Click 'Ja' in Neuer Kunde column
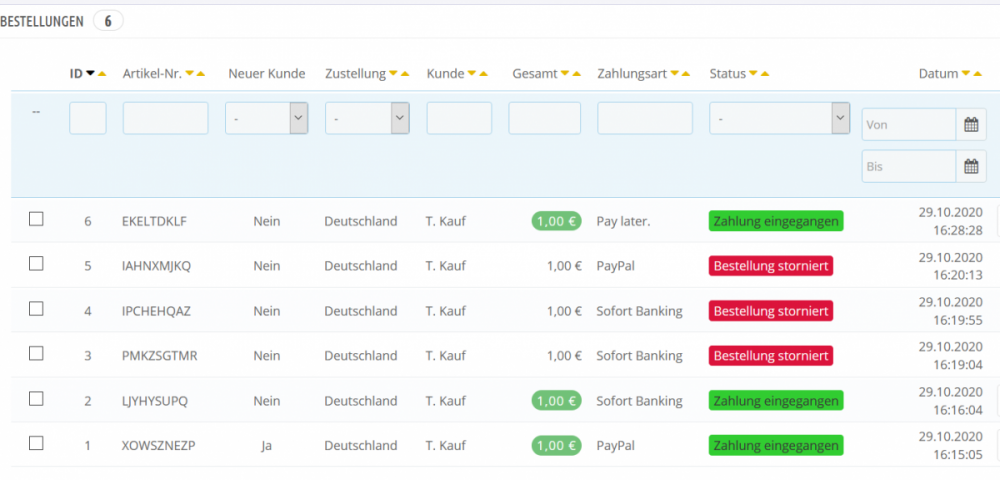Screen dimensions: 1000x480 267,446
